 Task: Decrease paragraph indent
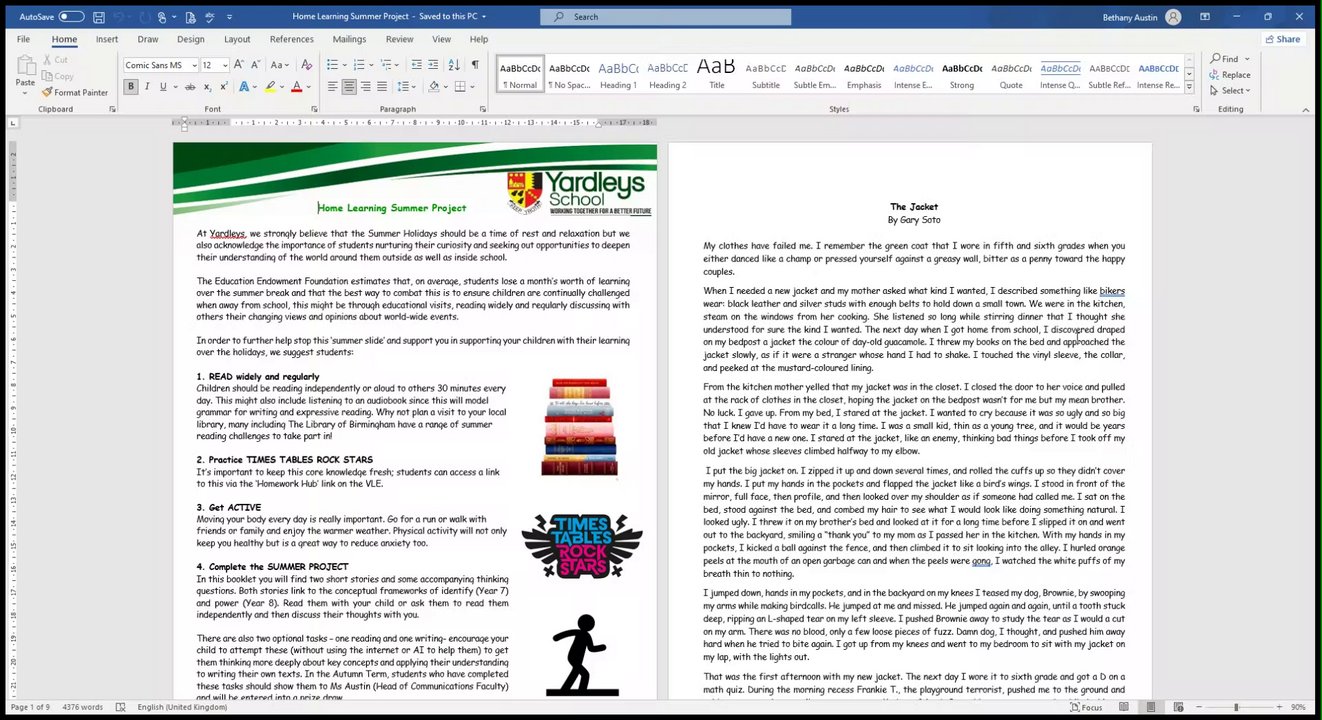coord(415,65)
